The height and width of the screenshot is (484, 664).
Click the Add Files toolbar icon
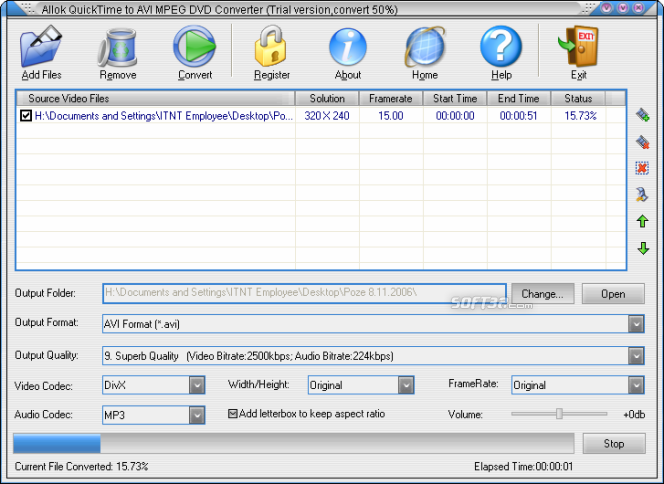click(41, 47)
